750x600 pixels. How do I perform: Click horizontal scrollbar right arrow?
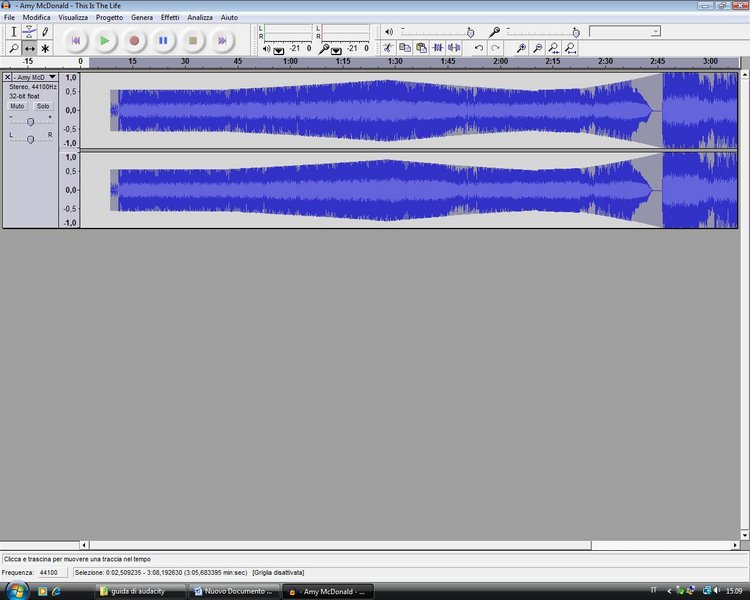pyautogui.click(x=735, y=545)
